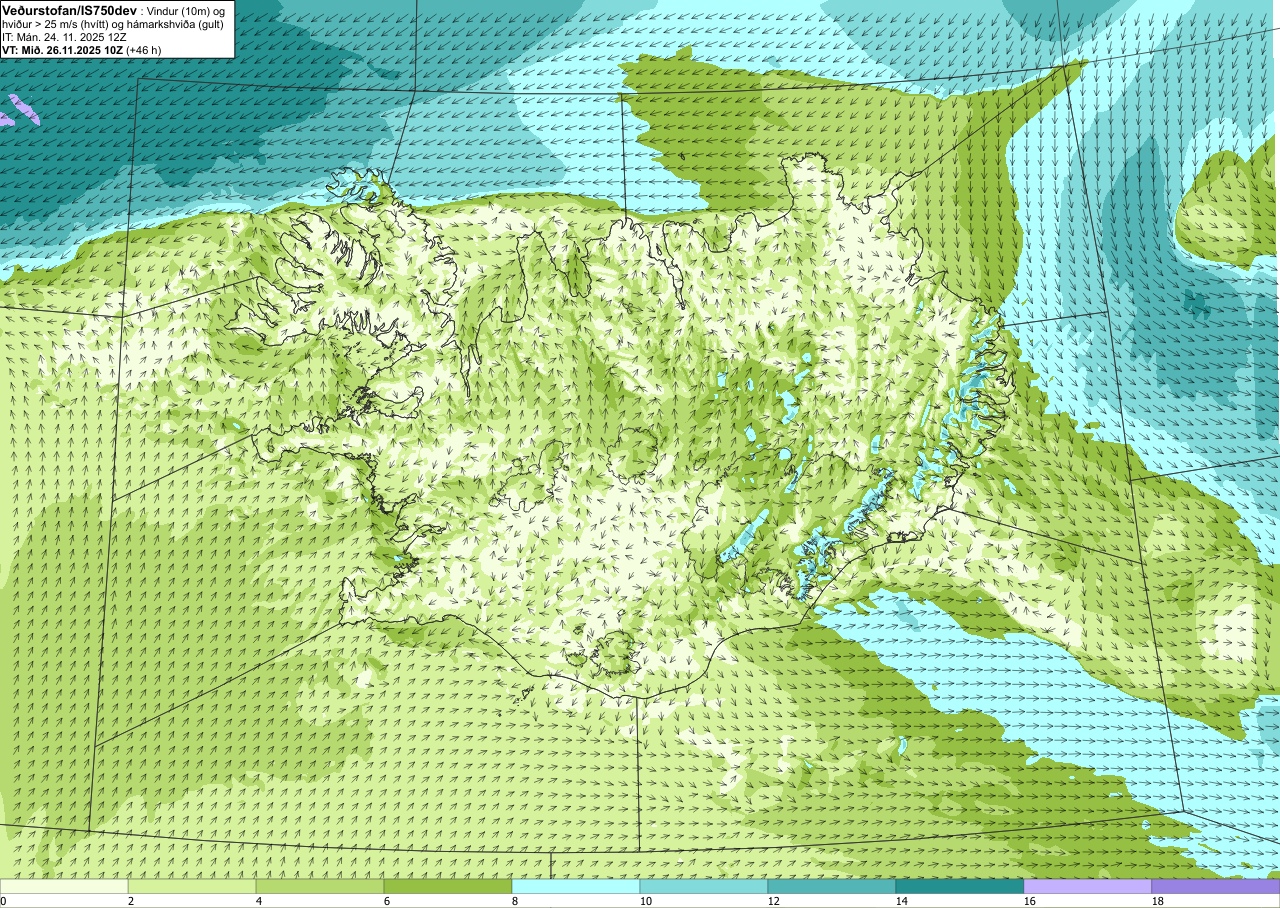Click the dark teal 14–16 m/s legend swatch
The width and height of the screenshot is (1280, 908).
[960, 886]
